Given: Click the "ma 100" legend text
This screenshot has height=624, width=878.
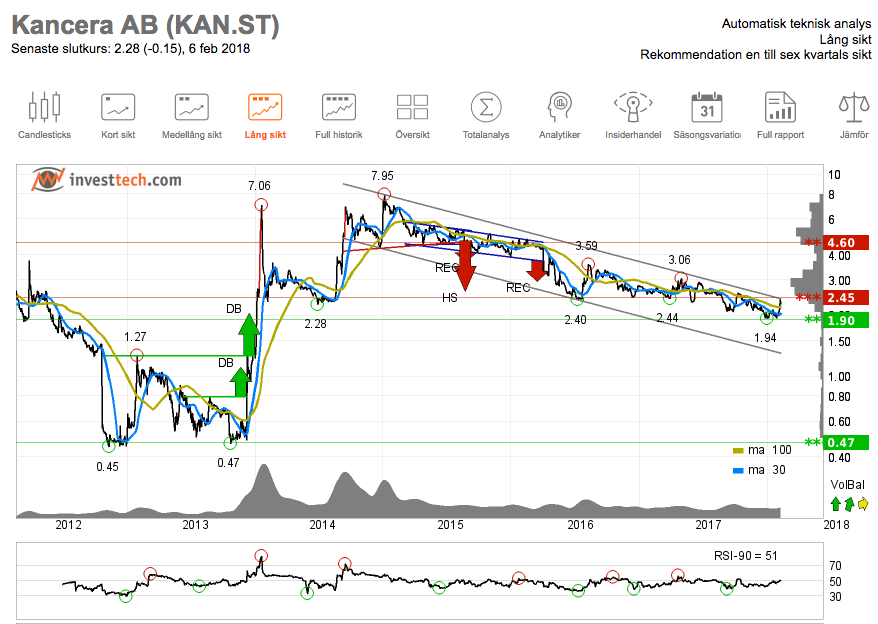Looking at the screenshot, I should (770, 450).
